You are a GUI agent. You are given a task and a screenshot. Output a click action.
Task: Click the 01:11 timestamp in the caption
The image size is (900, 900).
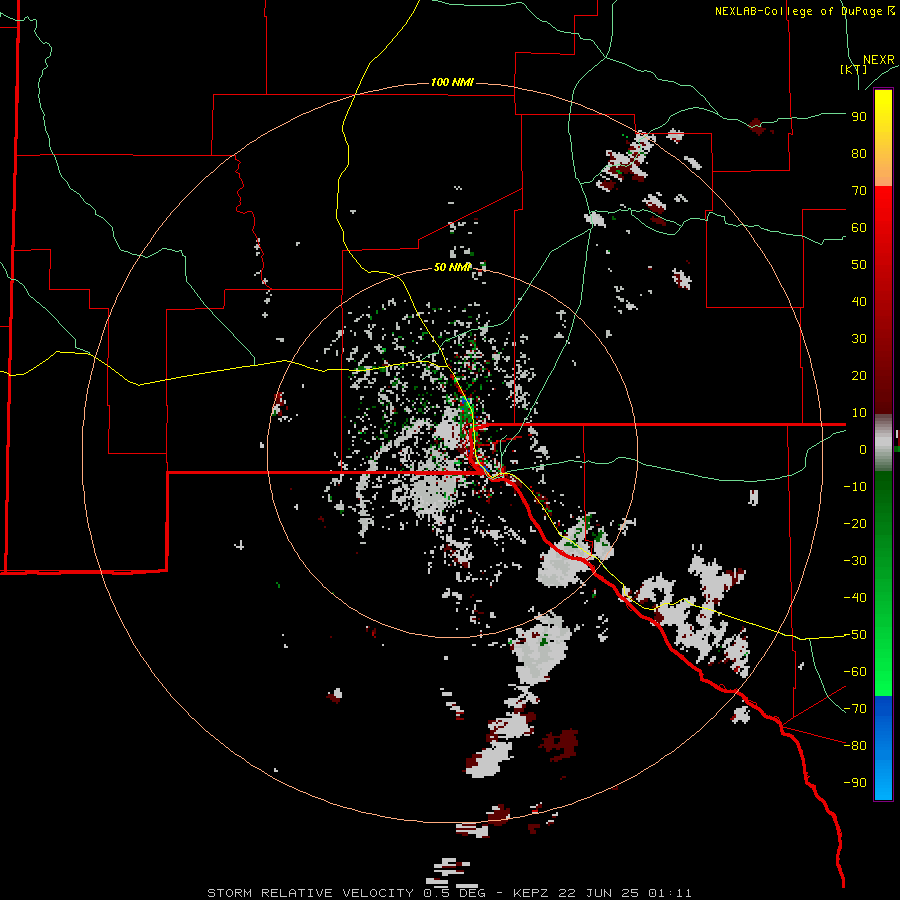pyautogui.click(x=670, y=893)
